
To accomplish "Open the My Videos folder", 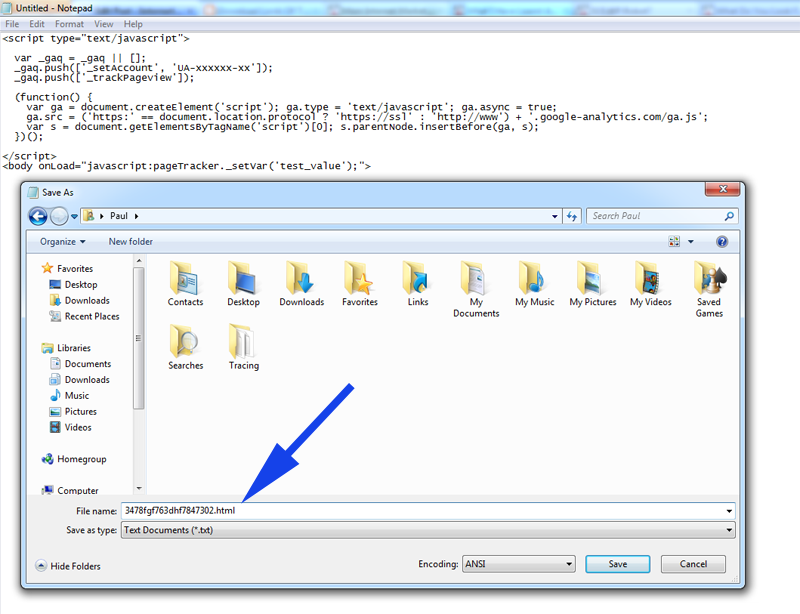I will pos(651,284).
